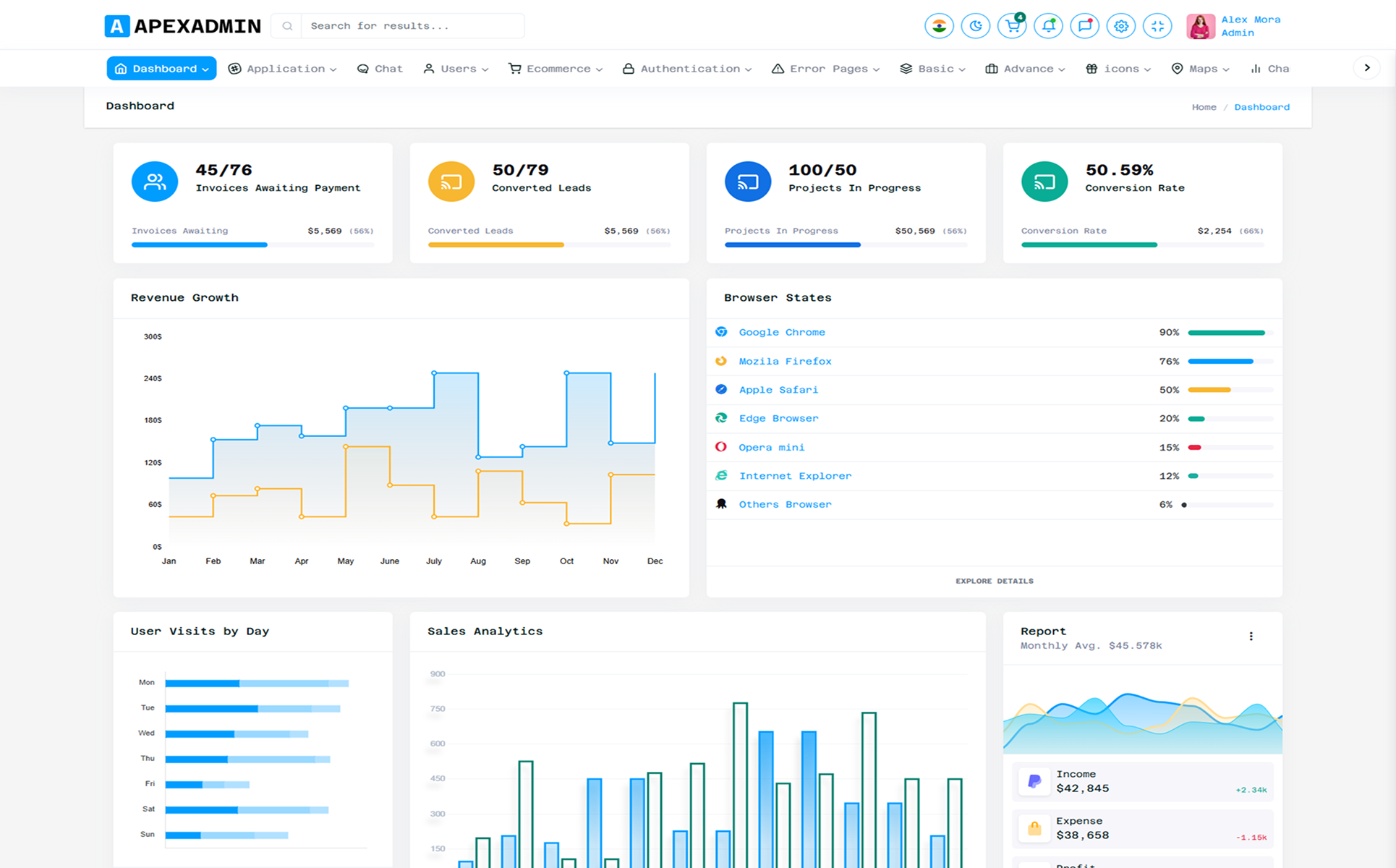Click the Converted Leads progress bar
This screenshot has width=1396, height=868.
549,245
